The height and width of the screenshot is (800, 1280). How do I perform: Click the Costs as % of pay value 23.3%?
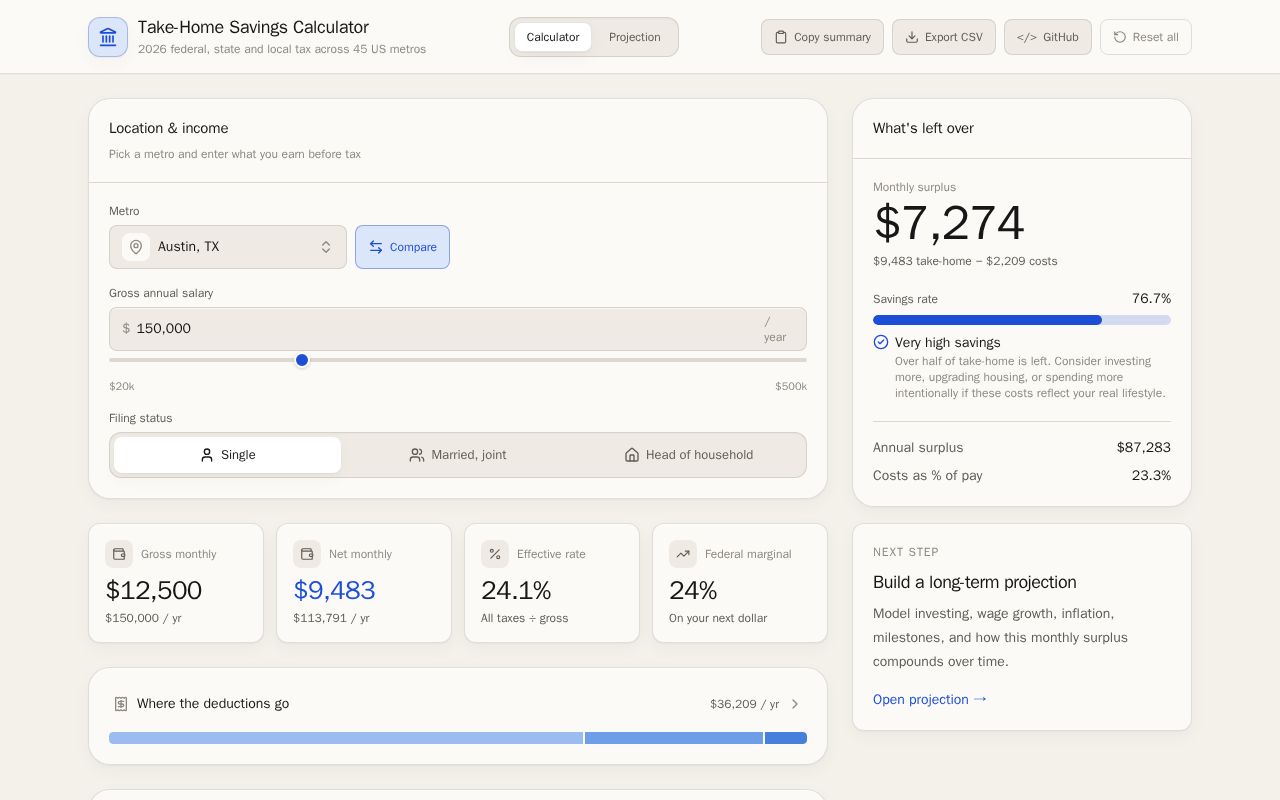pos(1151,476)
